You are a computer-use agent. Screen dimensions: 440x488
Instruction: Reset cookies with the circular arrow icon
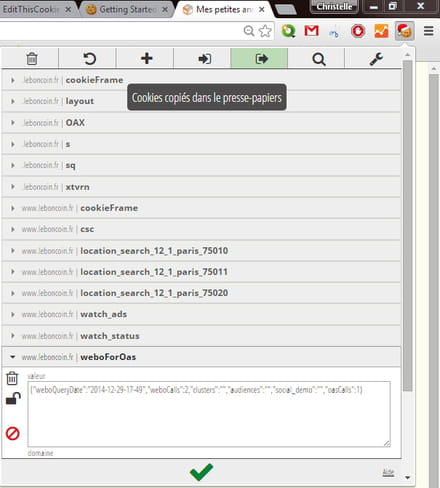(89, 59)
